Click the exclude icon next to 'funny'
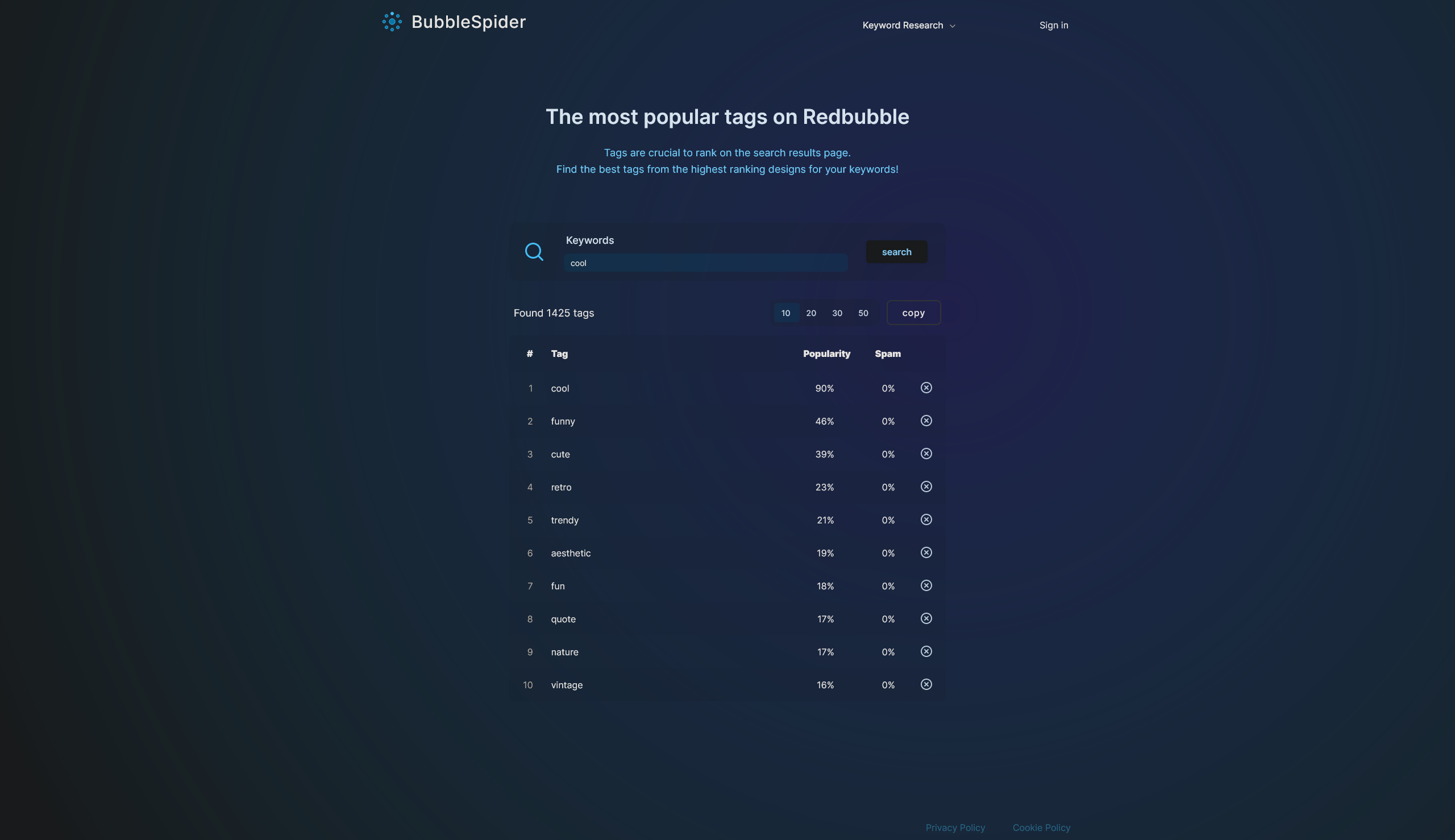1455x840 pixels. tap(926, 421)
